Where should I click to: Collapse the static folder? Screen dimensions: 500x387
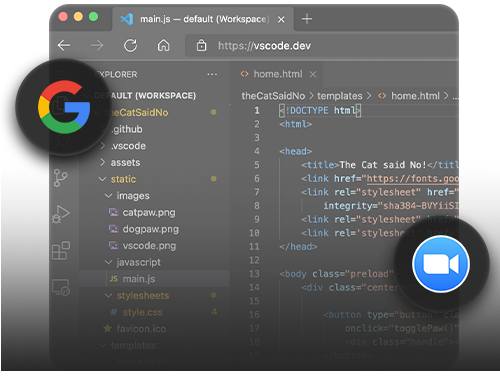103,179
